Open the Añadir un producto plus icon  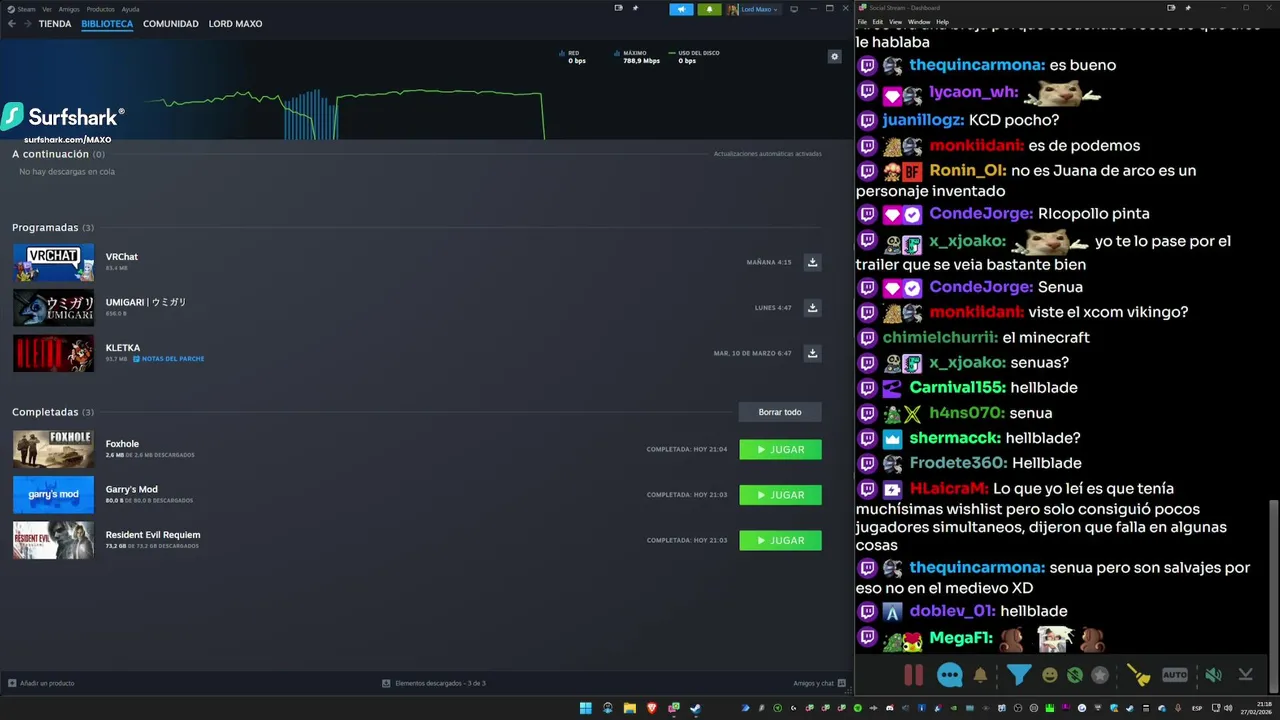tap(12, 683)
